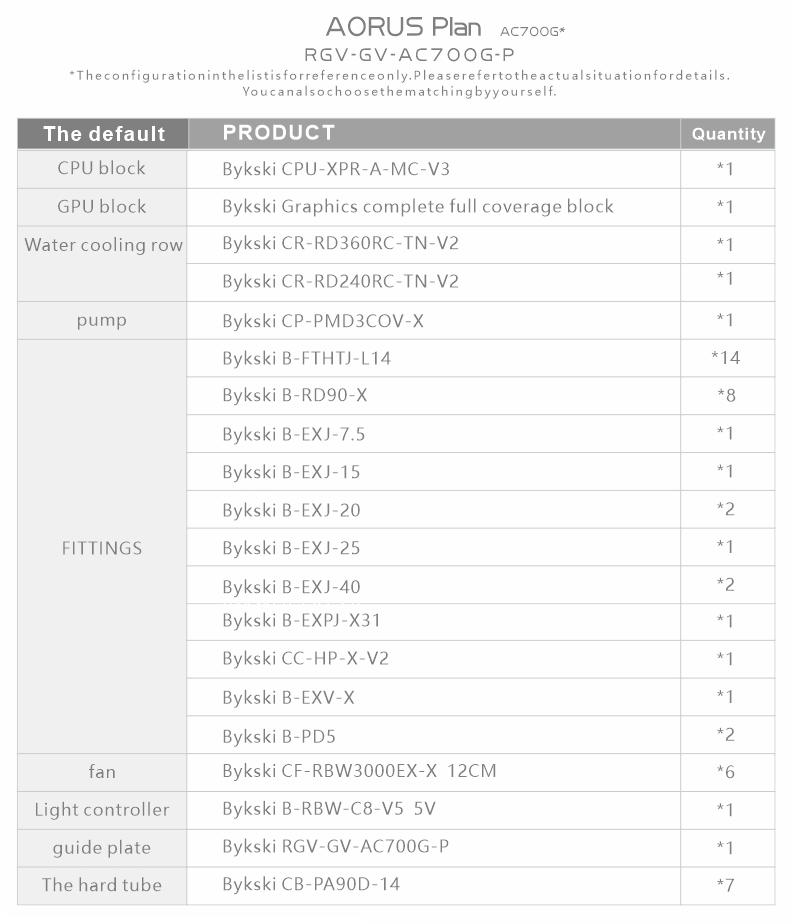Click the quantity *14 cell
The width and height of the screenshot is (793, 924).
point(726,358)
